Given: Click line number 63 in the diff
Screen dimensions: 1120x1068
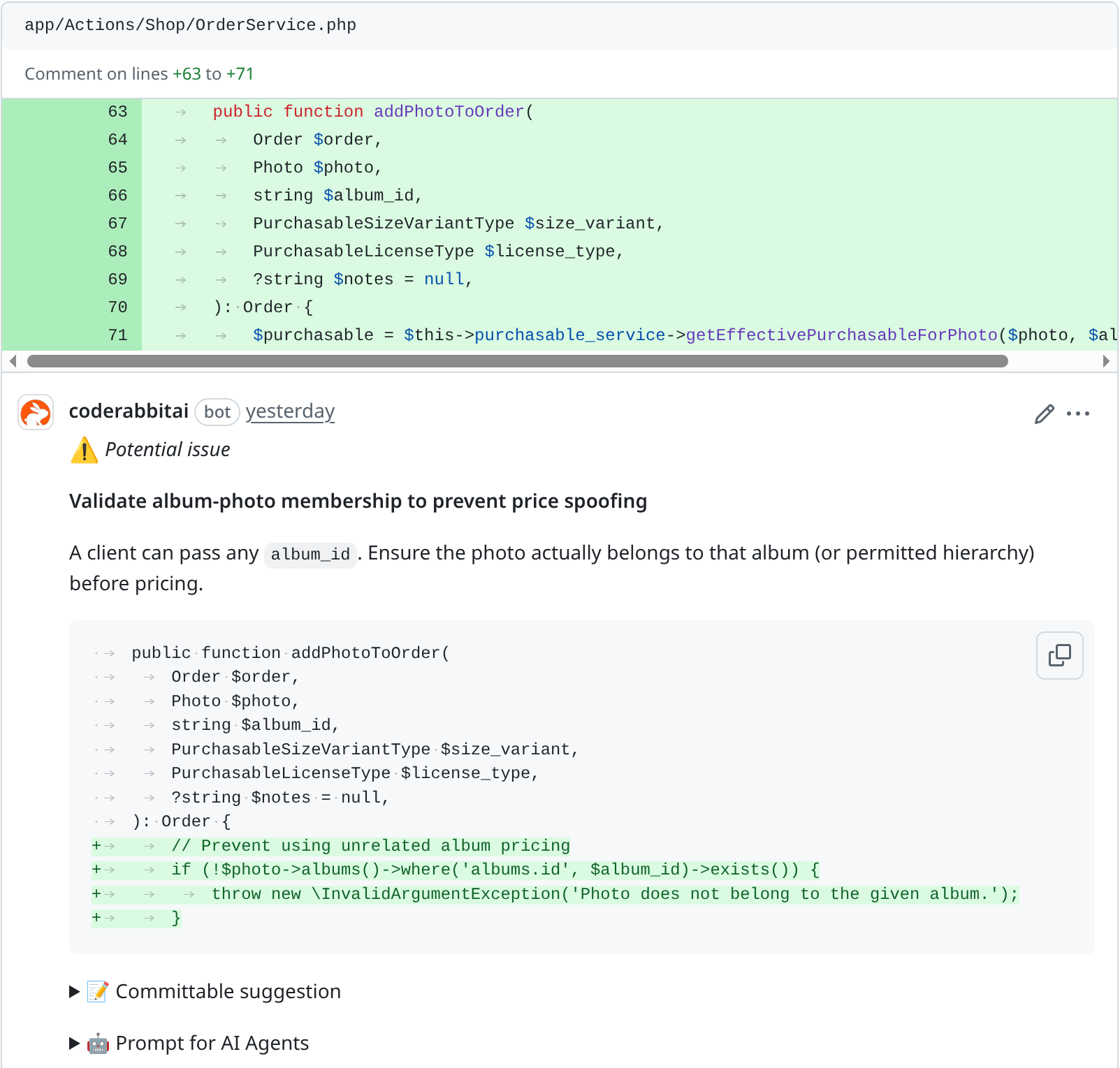Looking at the screenshot, I should point(117,112).
